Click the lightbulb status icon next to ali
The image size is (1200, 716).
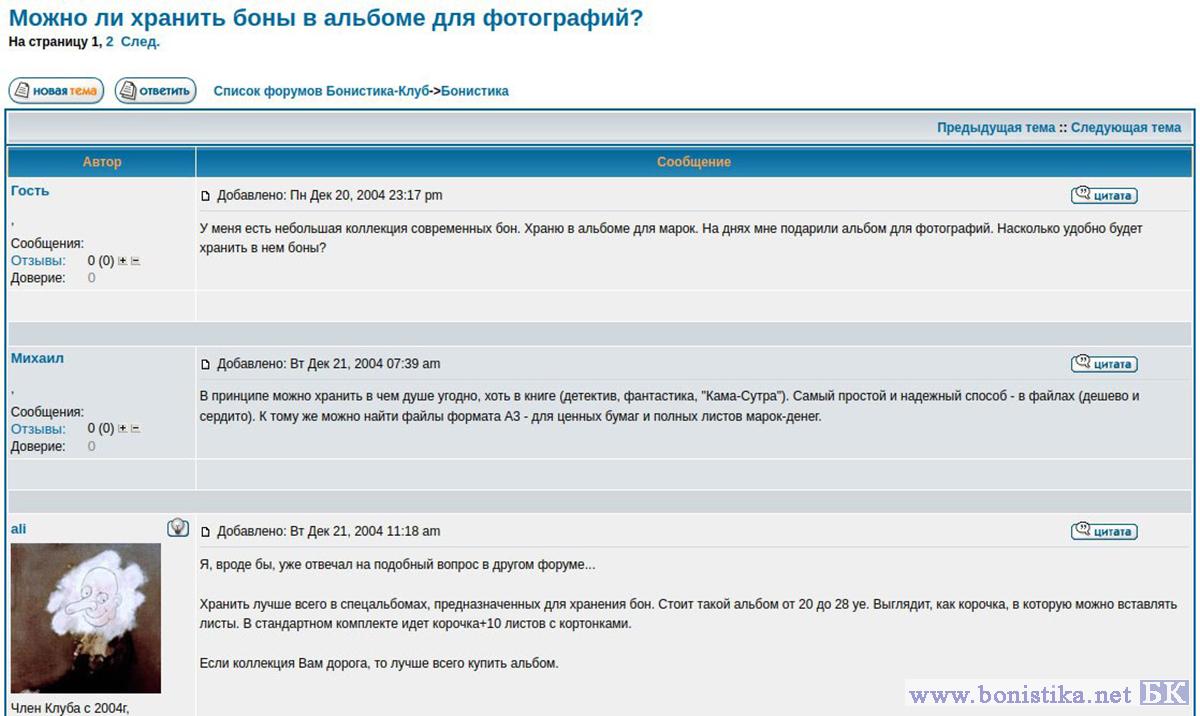tap(178, 527)
